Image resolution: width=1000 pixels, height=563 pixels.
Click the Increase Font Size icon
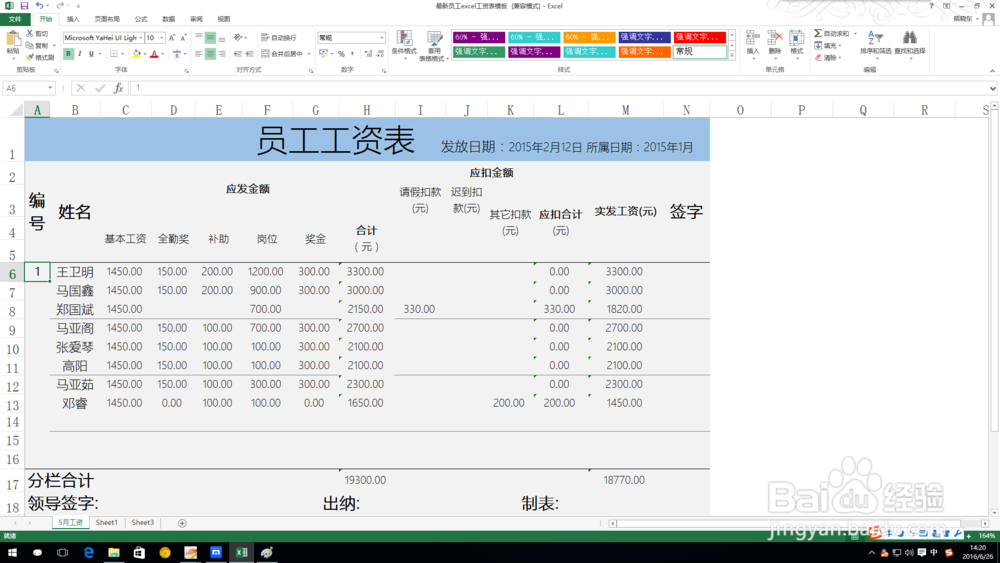pyautogui.click(x=172, y=38)
